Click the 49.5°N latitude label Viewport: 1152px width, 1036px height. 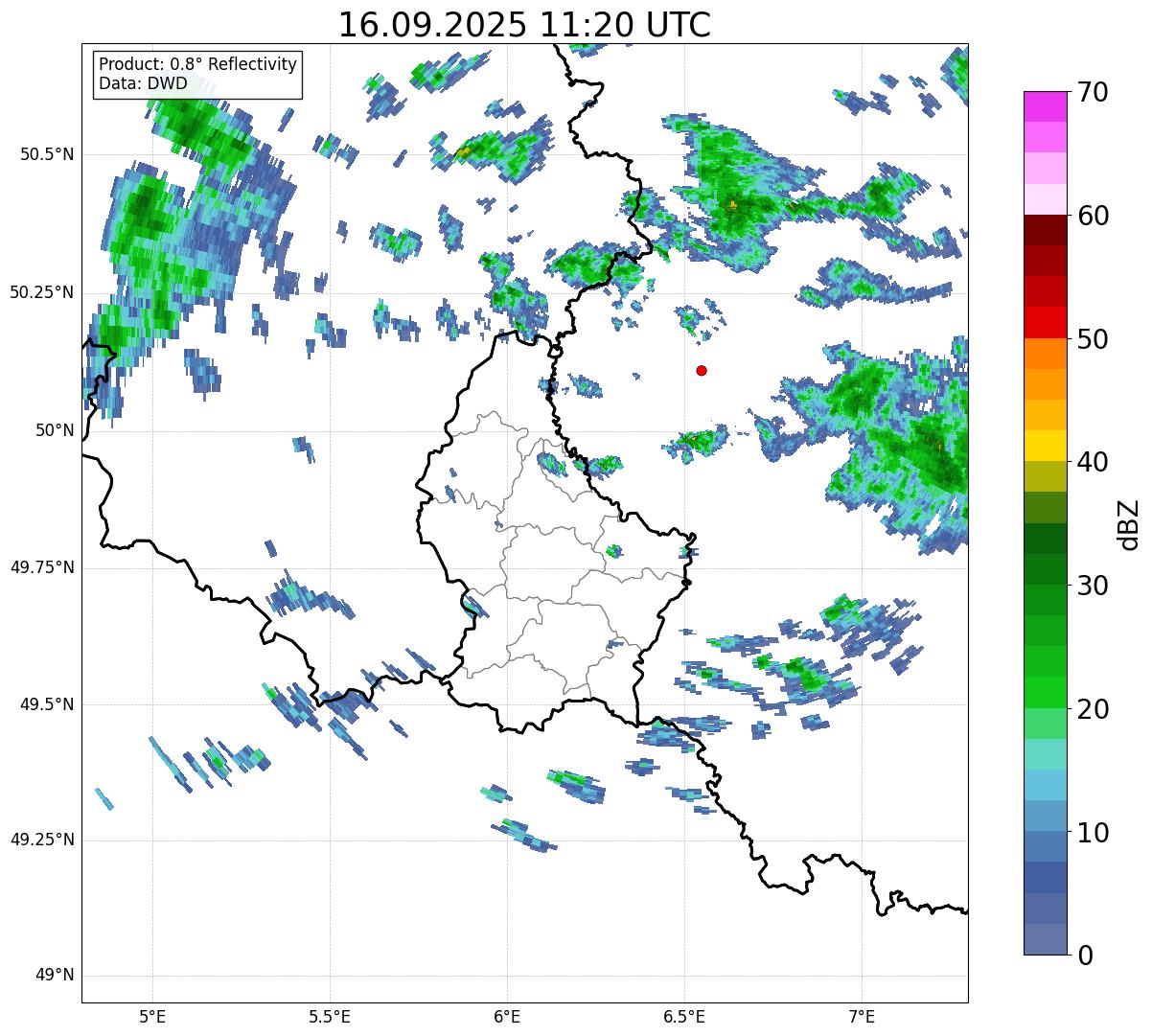[x=47, y=704]
